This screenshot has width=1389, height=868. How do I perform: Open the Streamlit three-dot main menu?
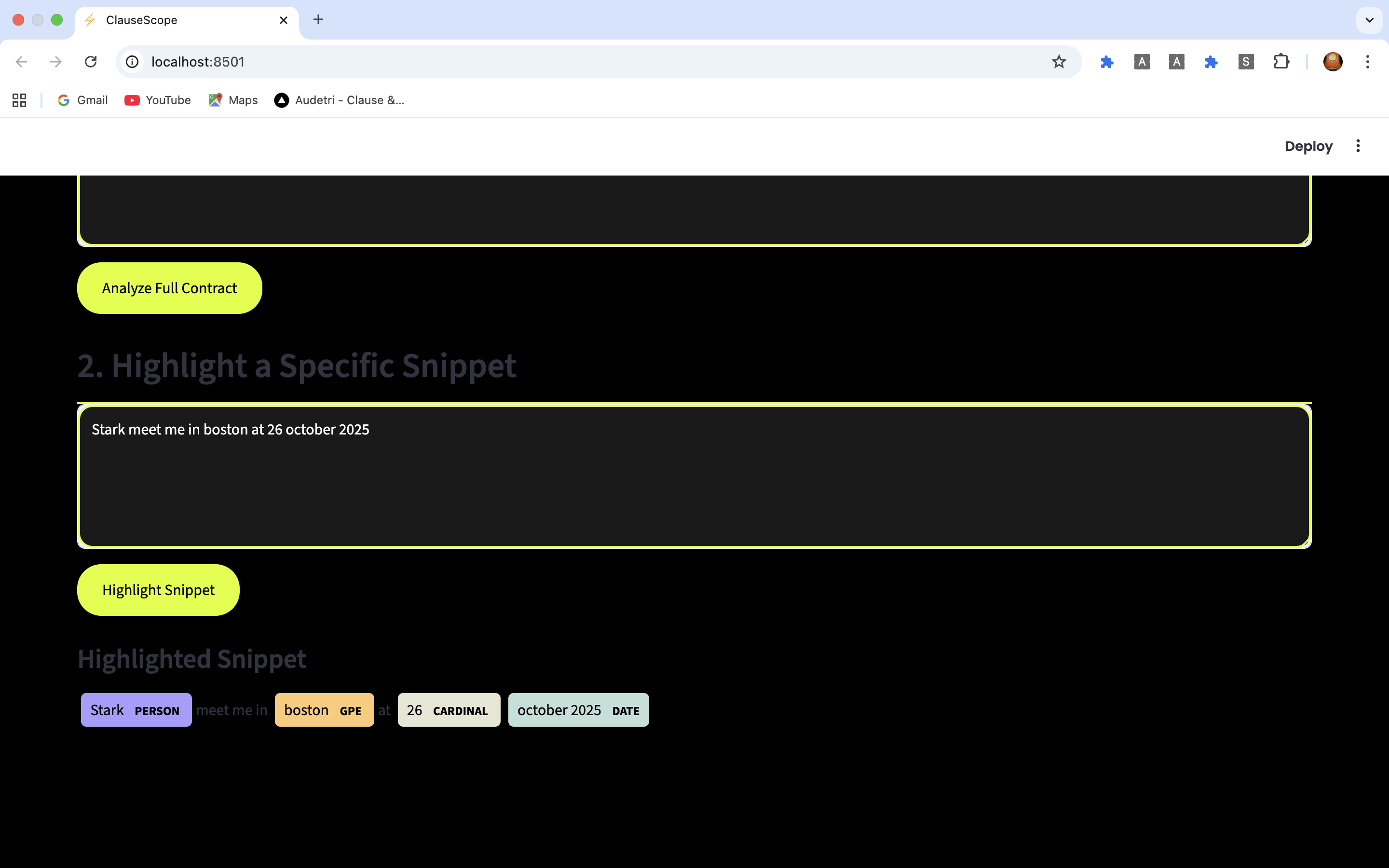pyautogui.click(x=1358, y=146)
